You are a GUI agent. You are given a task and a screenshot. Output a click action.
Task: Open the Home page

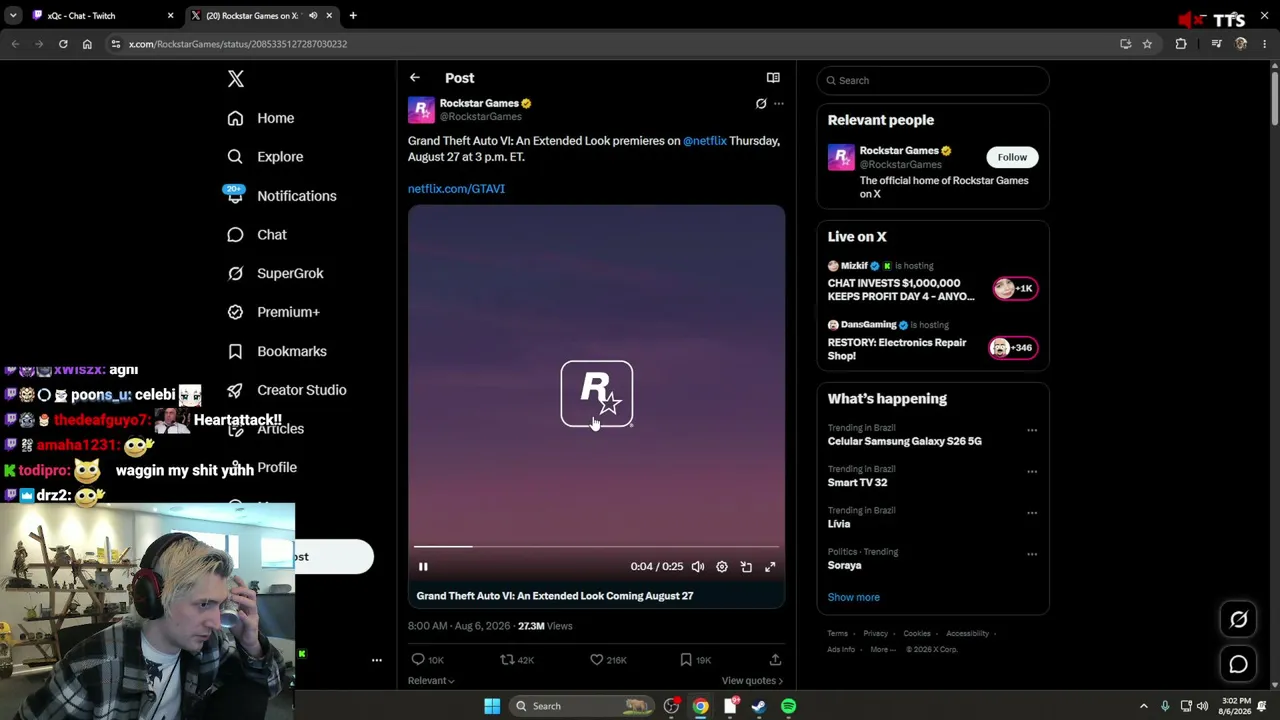click(x=260, y=118)
